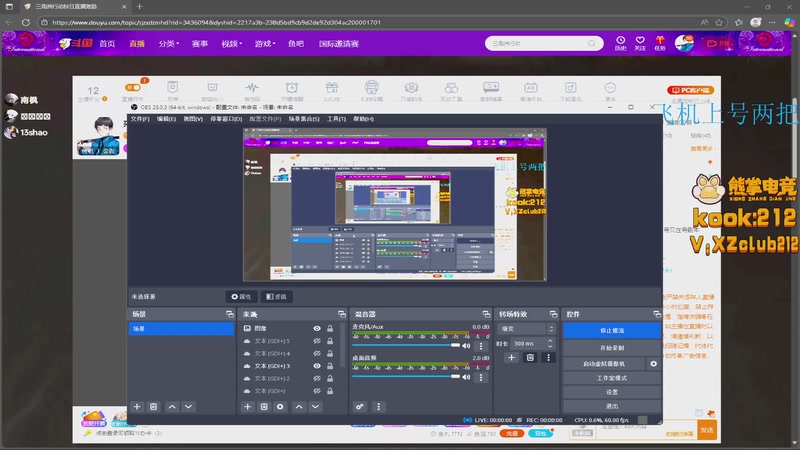Expand the 视频 dropdown in Douyu nav
This screenshot has height=450, width=800.
click(x=232, y=44)
